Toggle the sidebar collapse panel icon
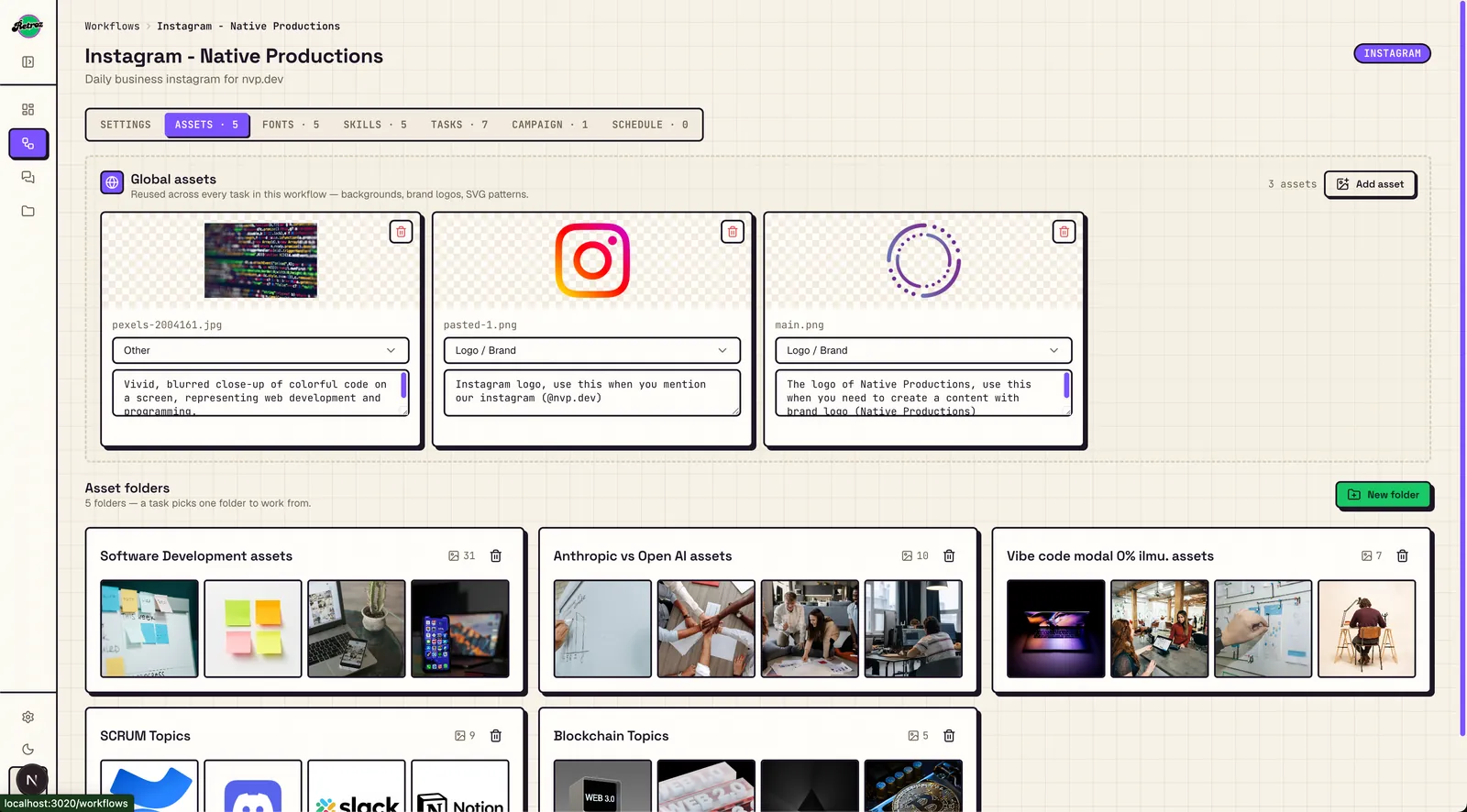 pyautogui.click(x=28, y=62)
